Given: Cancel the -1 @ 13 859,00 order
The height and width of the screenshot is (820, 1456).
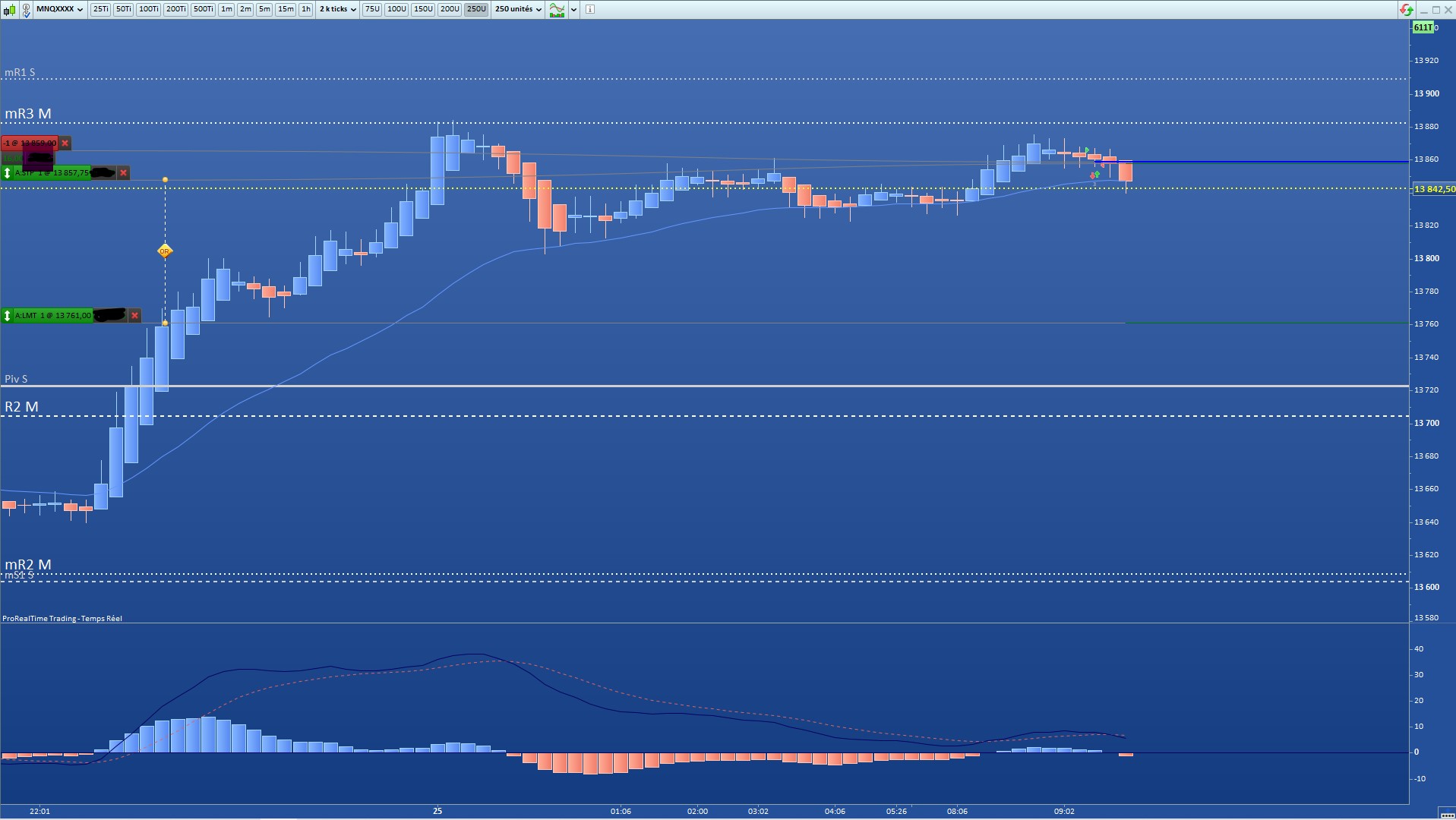Looking at the screenshot, I should (65, 143).
